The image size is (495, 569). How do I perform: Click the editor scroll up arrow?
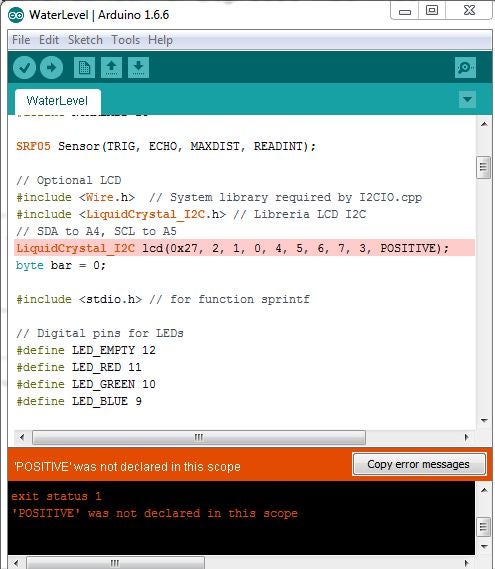[484, 124]
